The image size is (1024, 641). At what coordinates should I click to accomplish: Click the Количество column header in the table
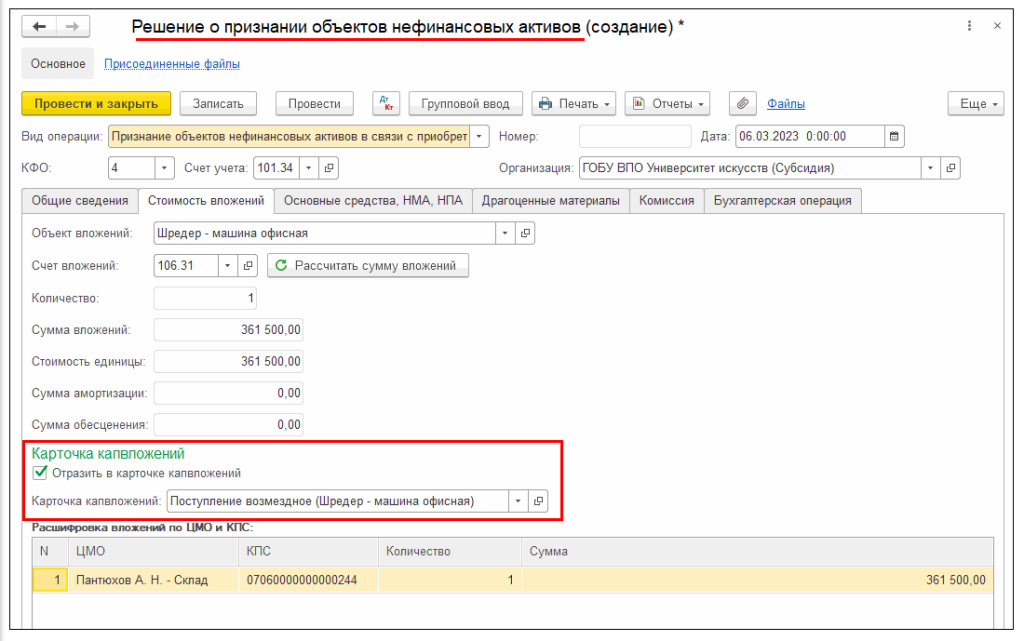click(450, 551)
